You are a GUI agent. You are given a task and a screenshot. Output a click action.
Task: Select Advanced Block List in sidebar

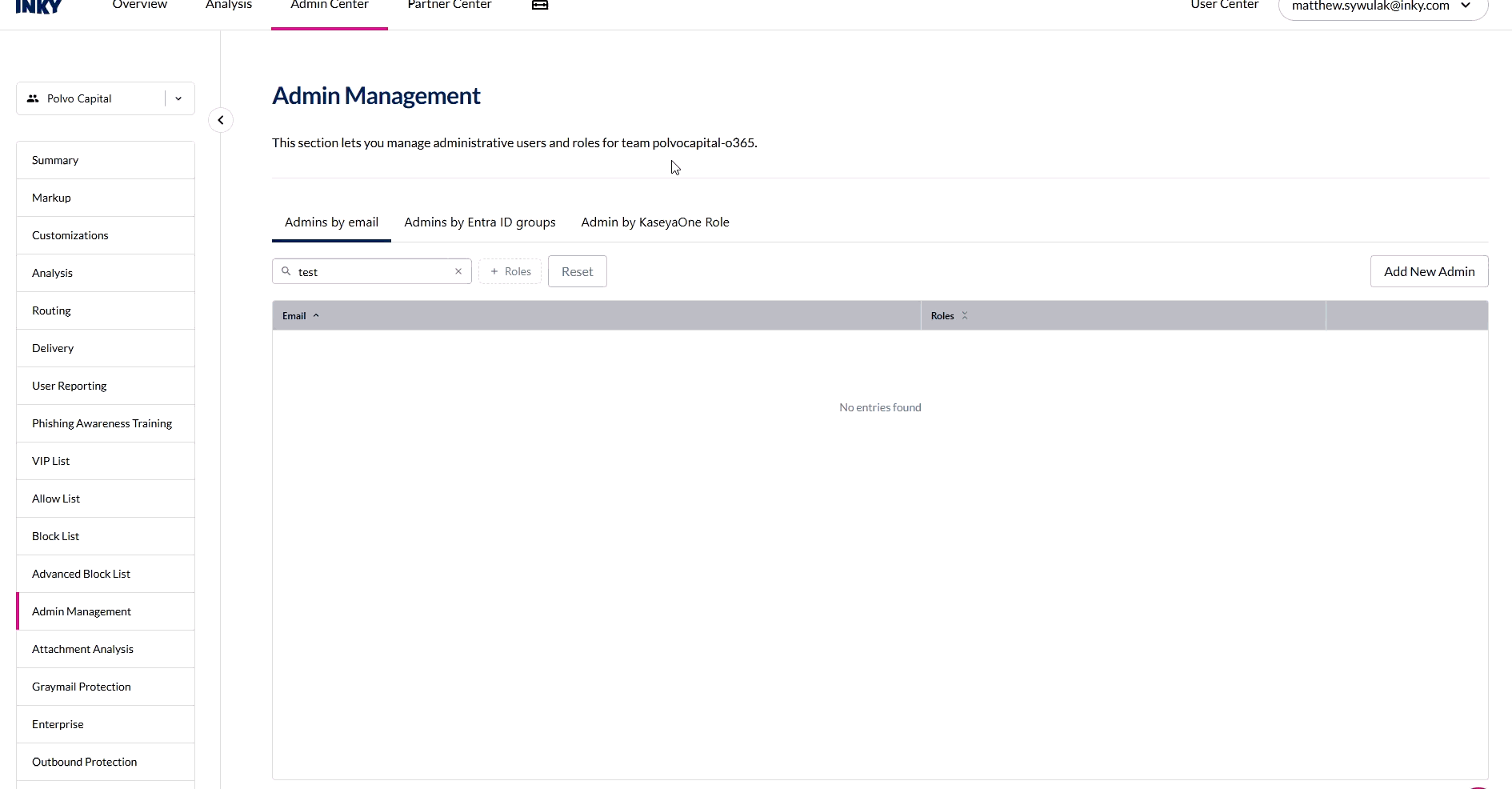tap(82, 574)
